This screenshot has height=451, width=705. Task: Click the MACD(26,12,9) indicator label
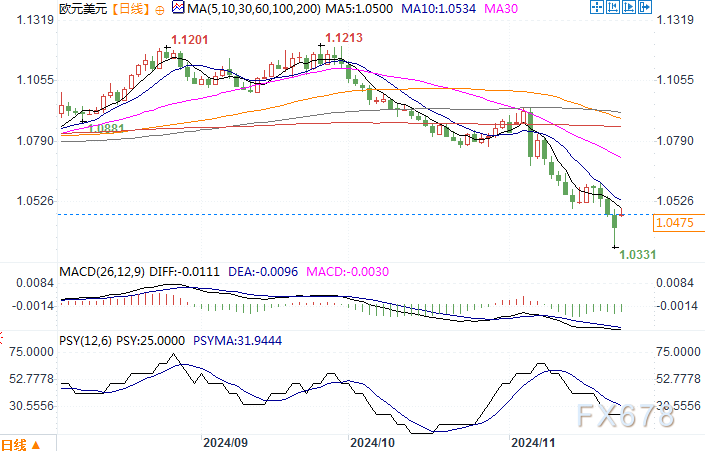click(102, 269)
